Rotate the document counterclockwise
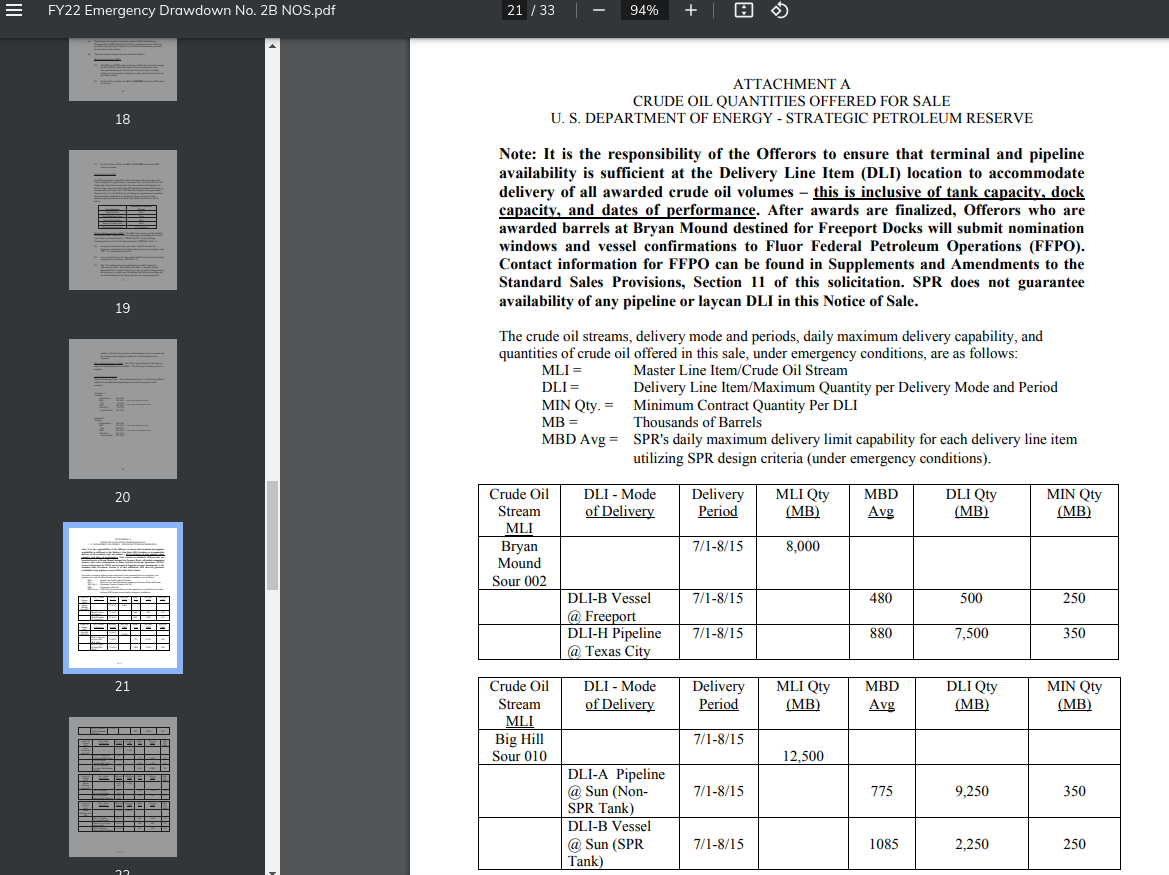Viewport: 1169px width, 875px height. click(779, 10)
